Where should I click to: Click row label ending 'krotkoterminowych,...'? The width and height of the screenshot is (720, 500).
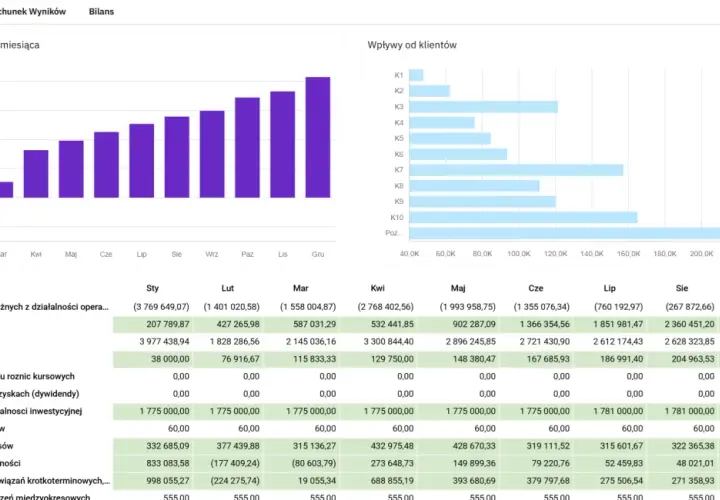coord(55,481)
